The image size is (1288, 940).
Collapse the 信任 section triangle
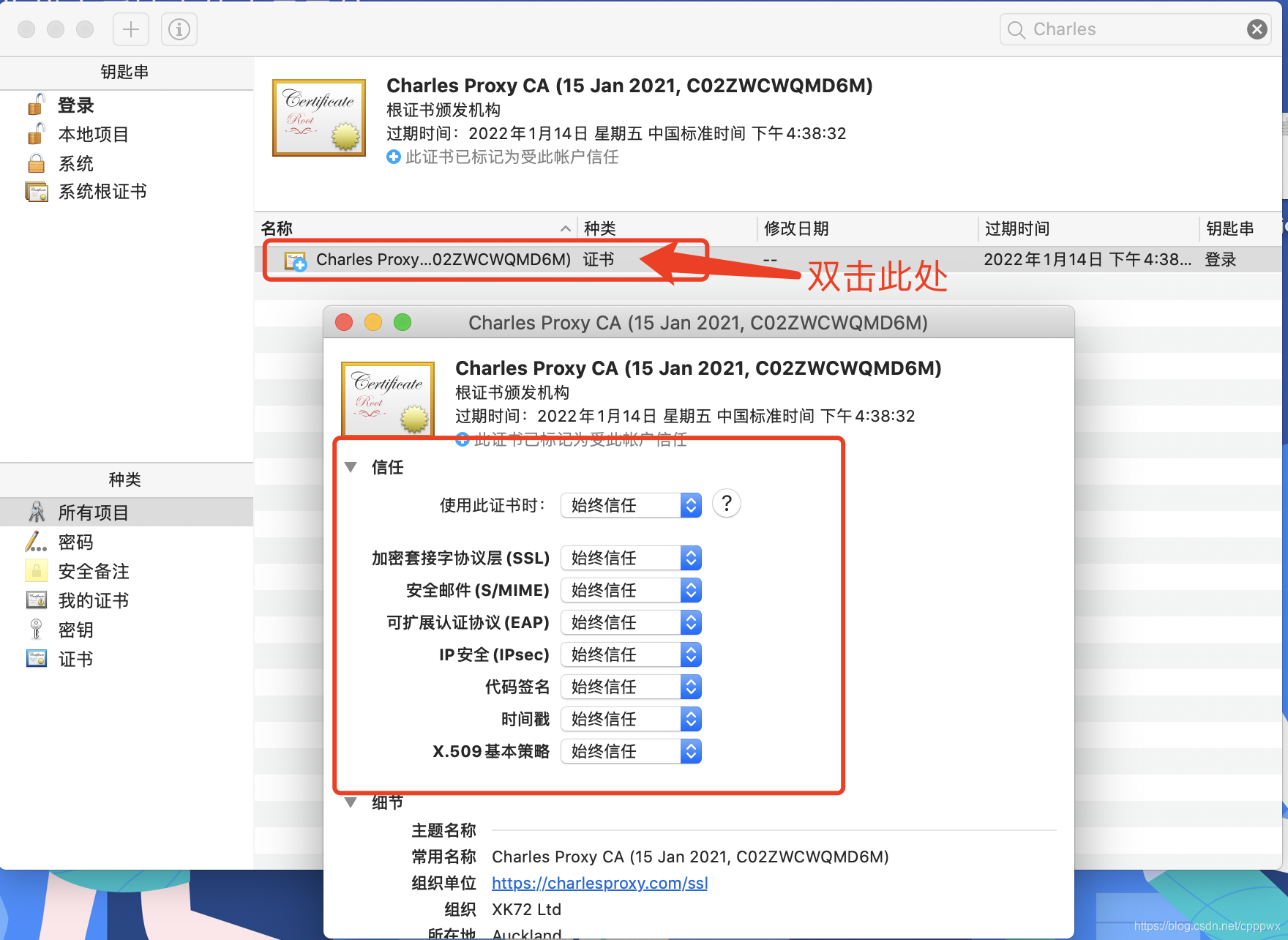(x=351, y=467)
